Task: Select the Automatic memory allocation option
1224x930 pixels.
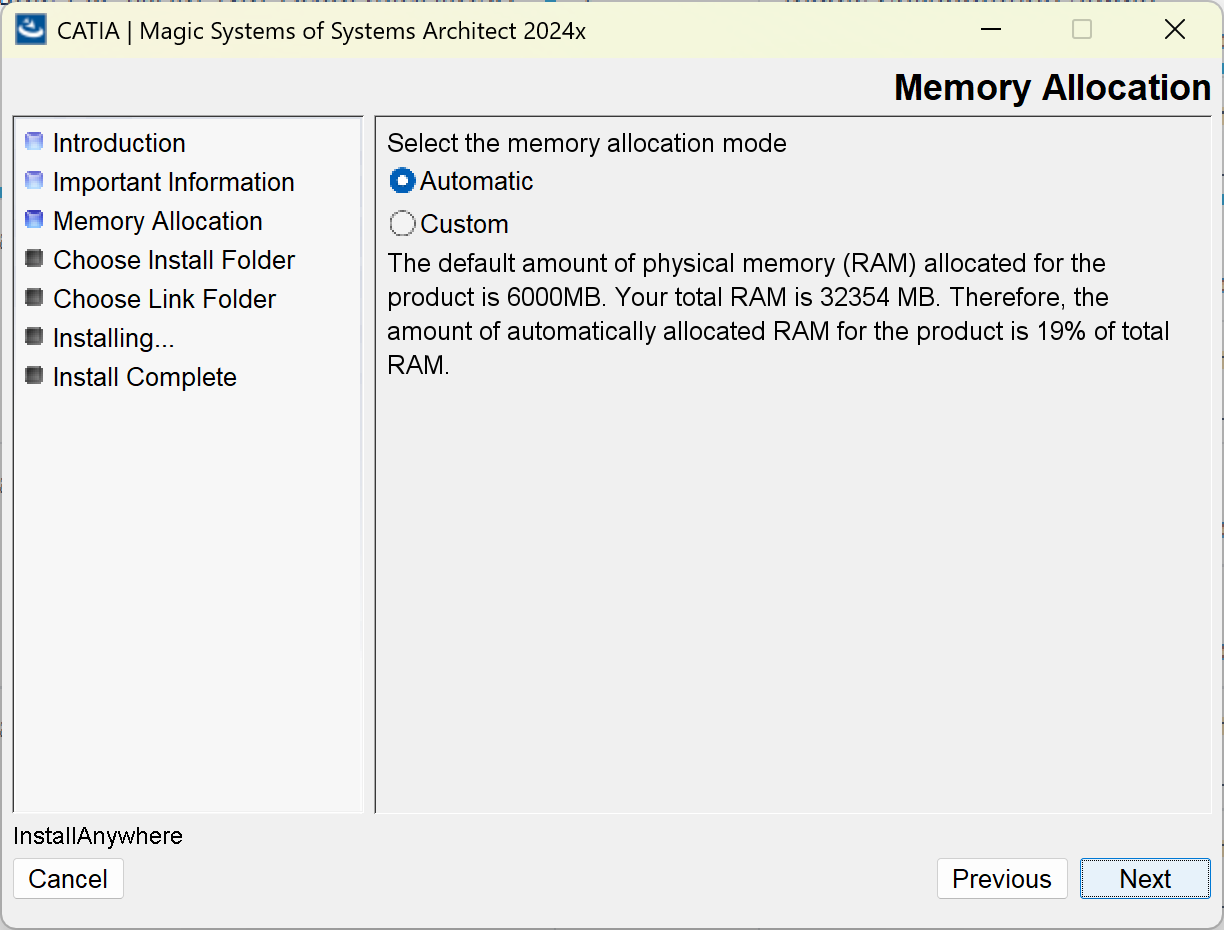Action: (x=403, y=181)
